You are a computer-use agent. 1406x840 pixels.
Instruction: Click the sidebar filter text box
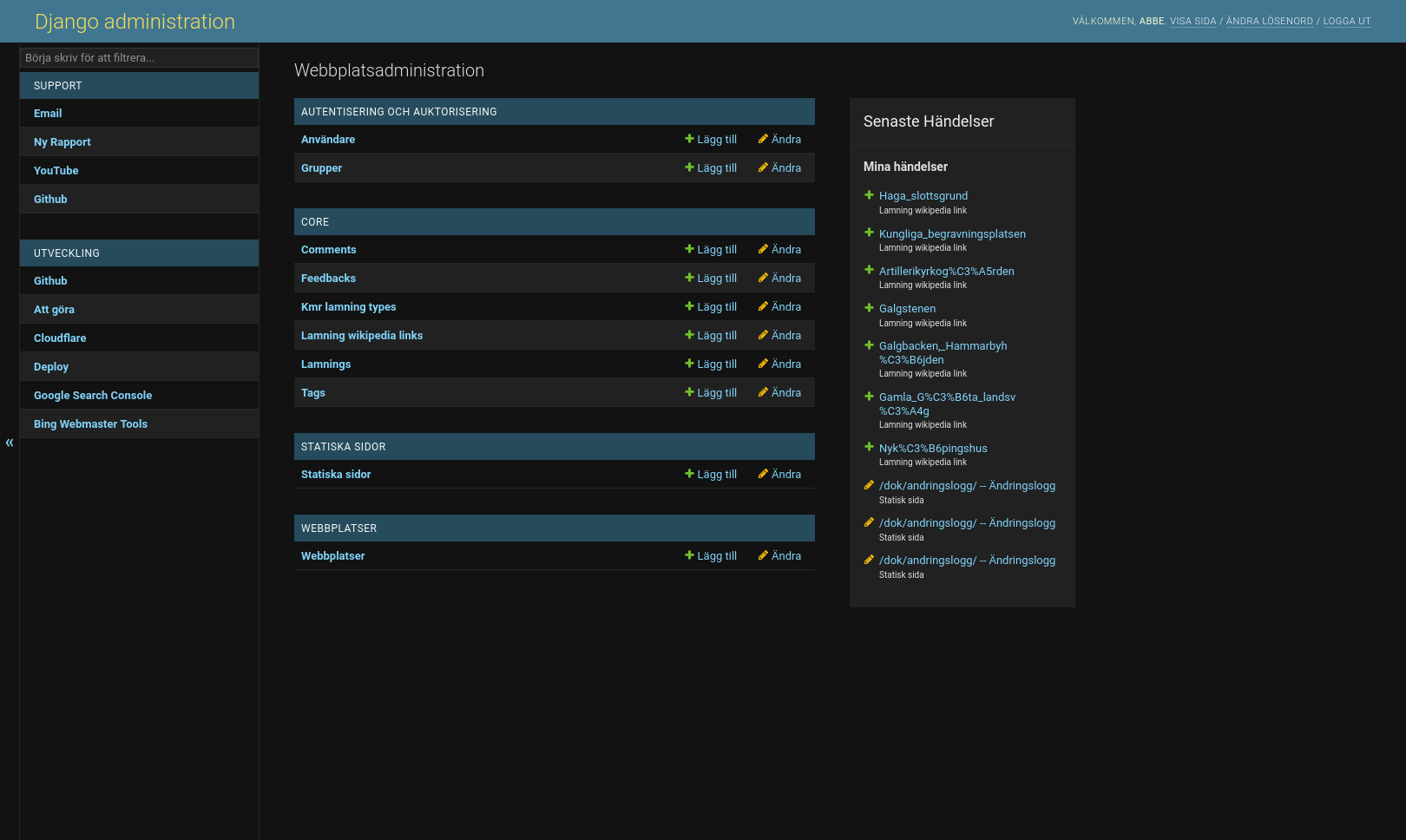(x=139, y=57)
